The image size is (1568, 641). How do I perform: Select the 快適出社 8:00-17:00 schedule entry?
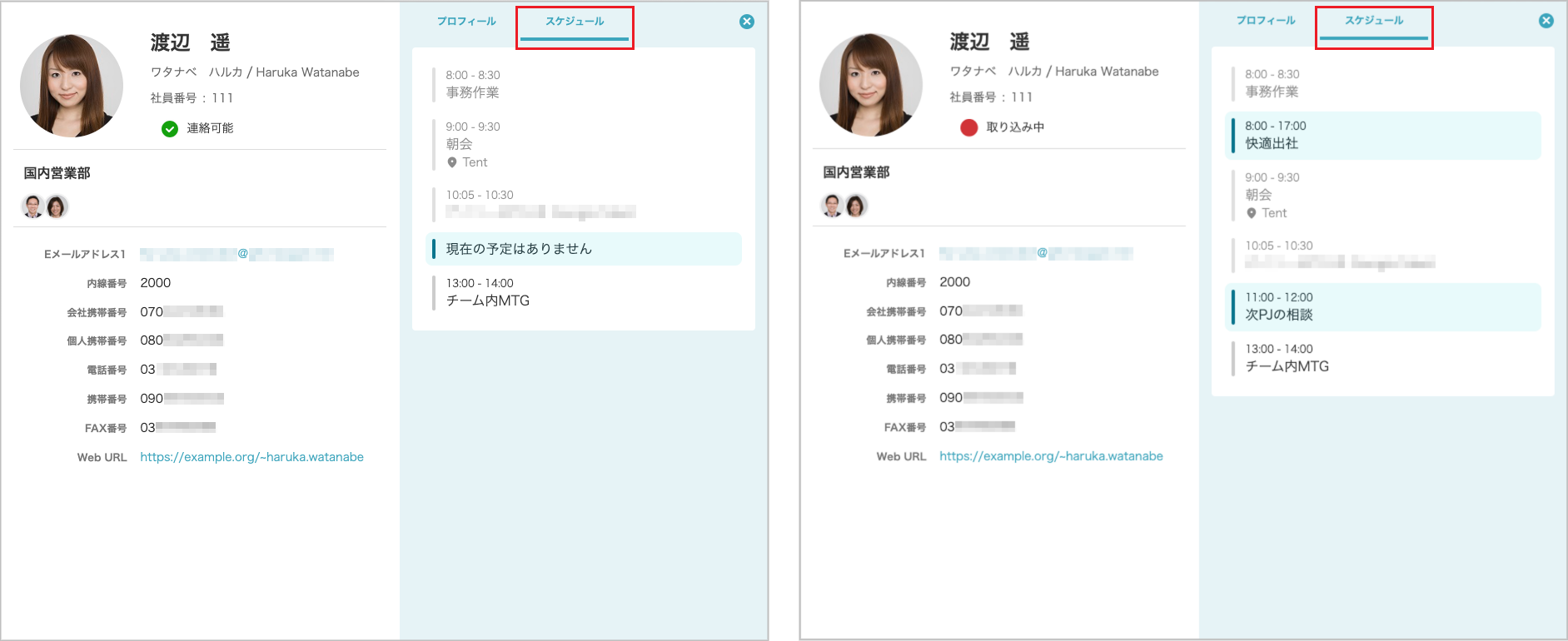pos(1382,135)
